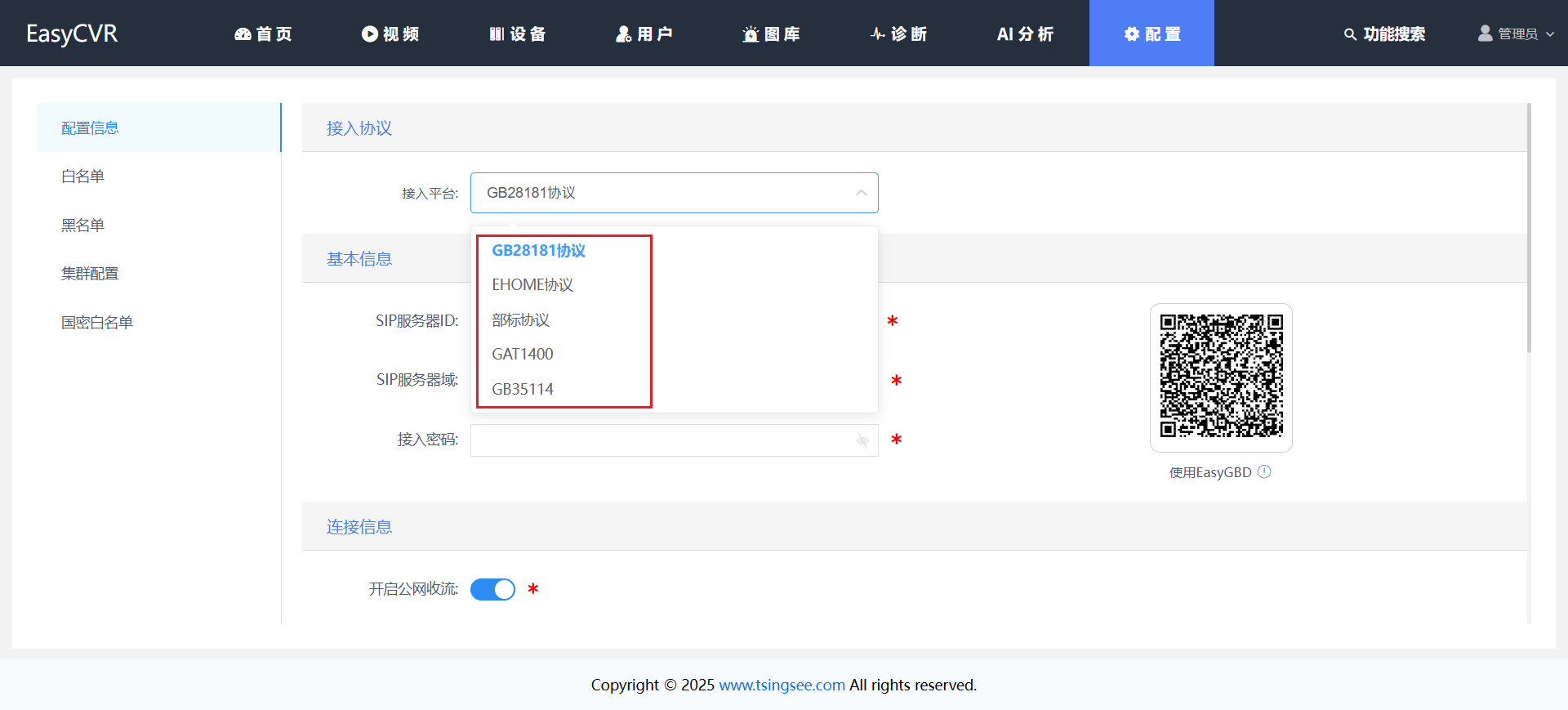Open the 诊断 diagnostics tab

(x=898, y=33)
